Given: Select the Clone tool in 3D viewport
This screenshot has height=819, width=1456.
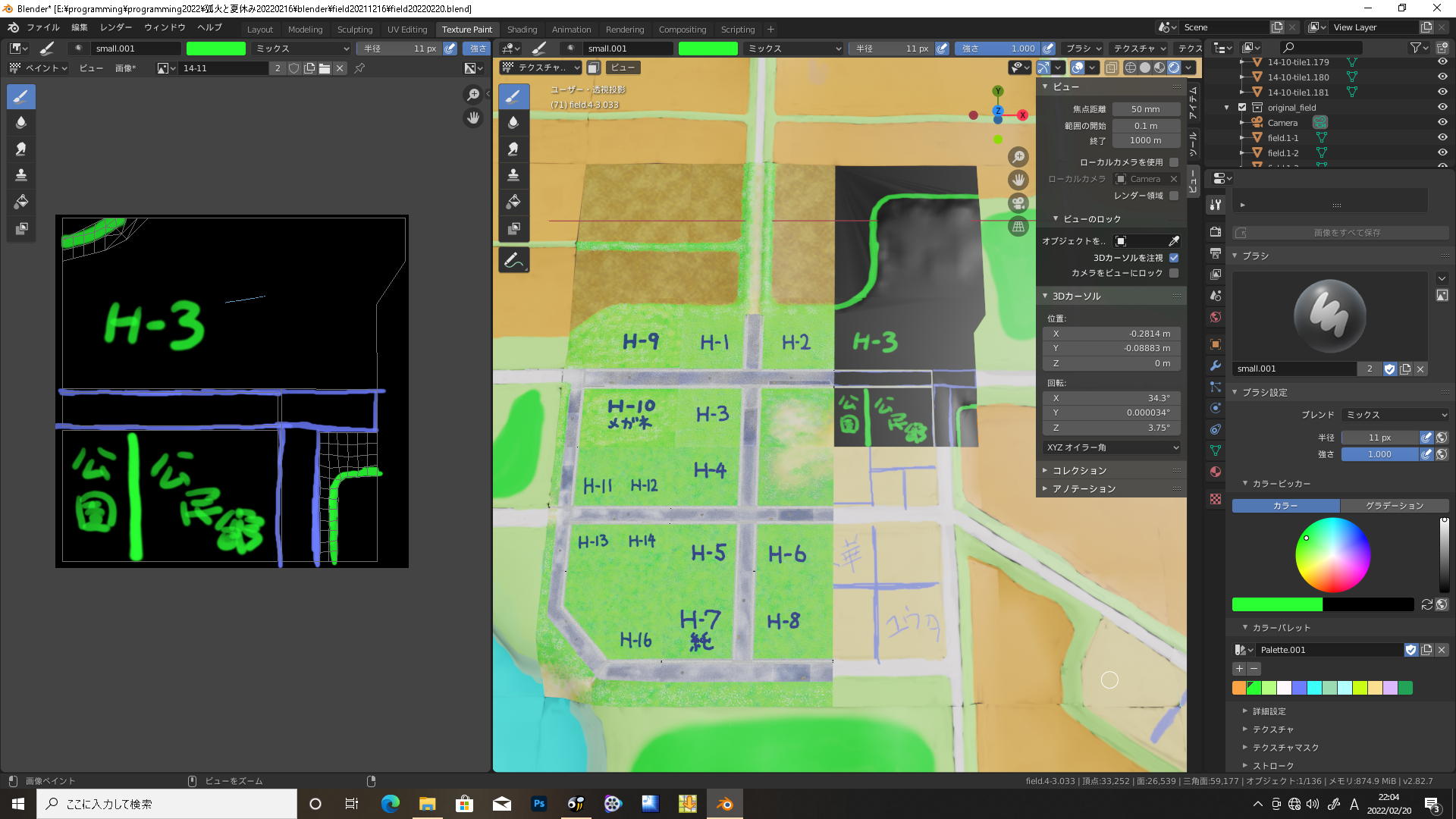Looking at the screenshot, I should pyautogui.click(x=513, y=175).
